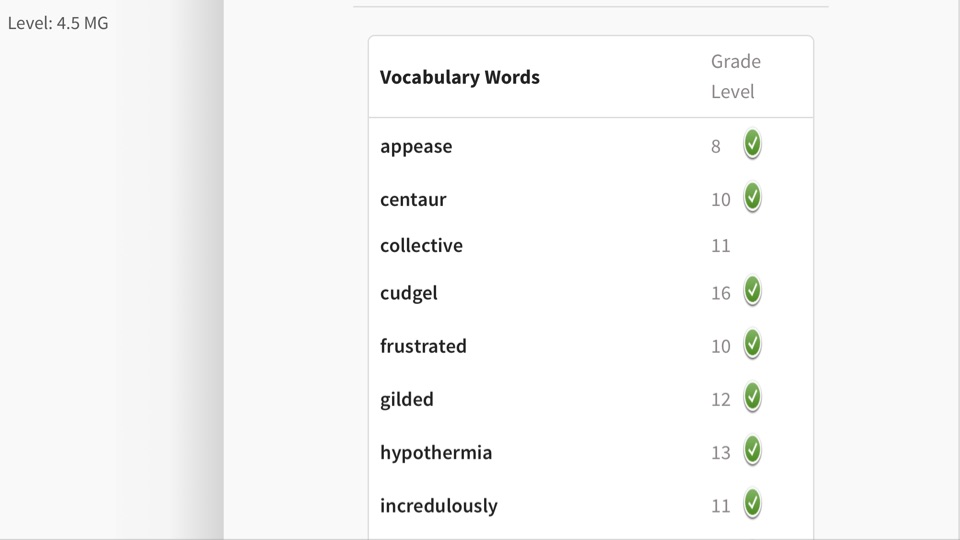Click the Grade Level column header
The width and height of the screenshot is (960, 540).
pos(736,77)
